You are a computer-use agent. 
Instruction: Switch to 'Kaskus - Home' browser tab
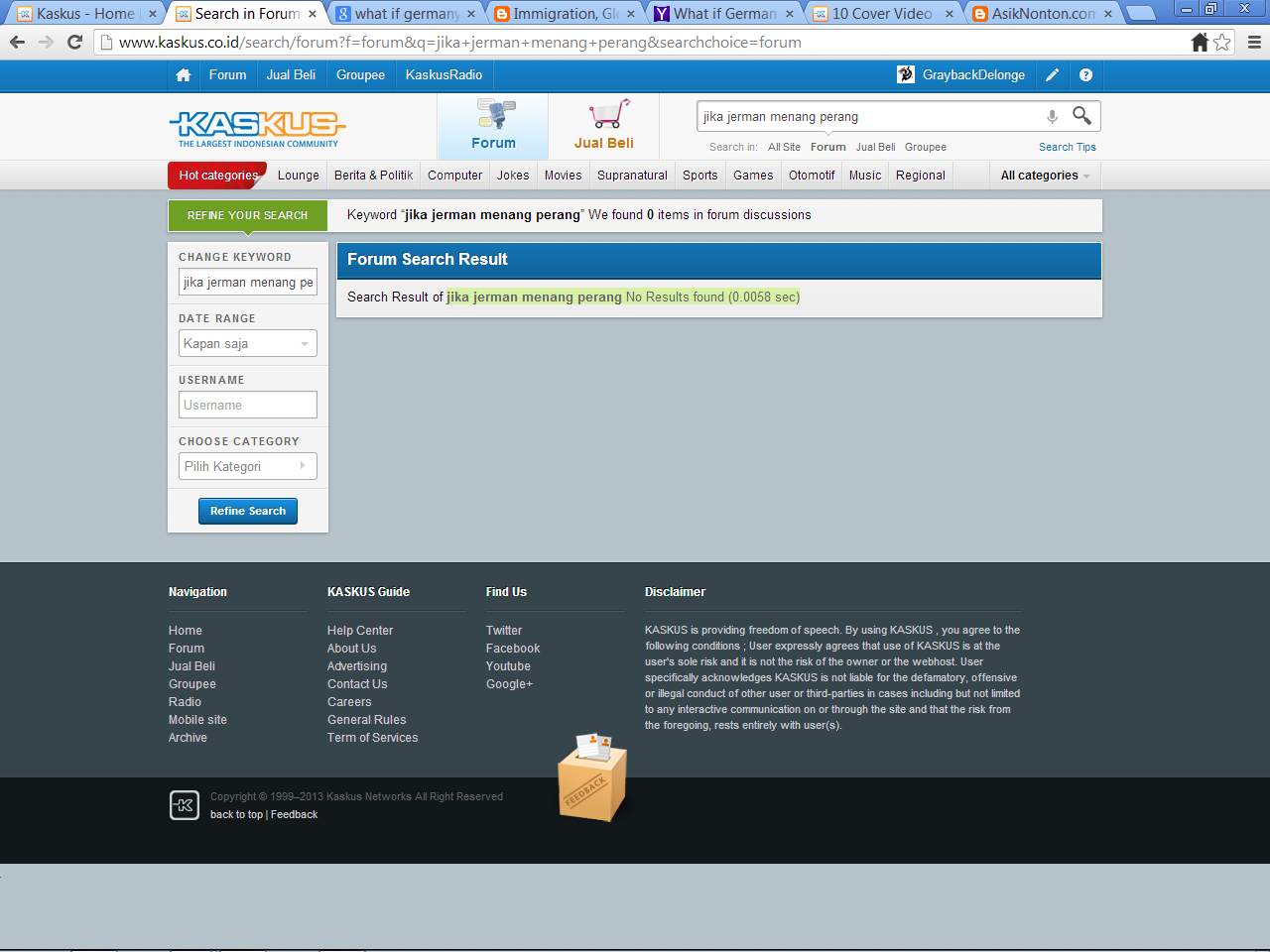pyautogui.click(x=85, y=14)
